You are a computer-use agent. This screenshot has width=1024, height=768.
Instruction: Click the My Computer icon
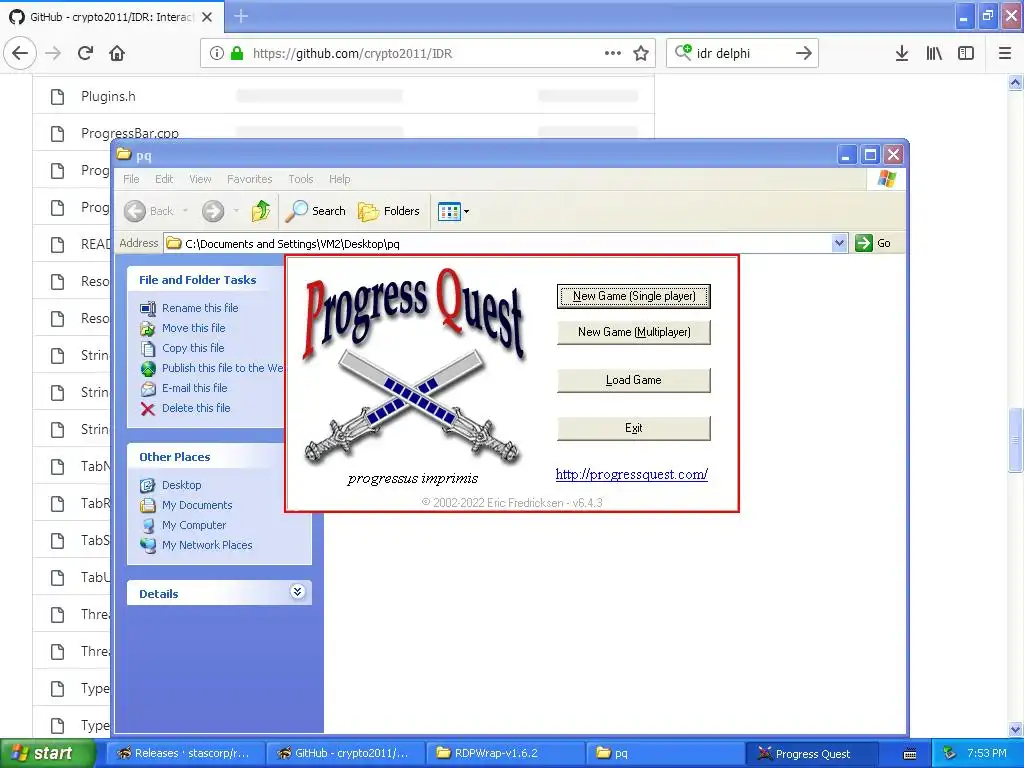[x=148, y=526]
